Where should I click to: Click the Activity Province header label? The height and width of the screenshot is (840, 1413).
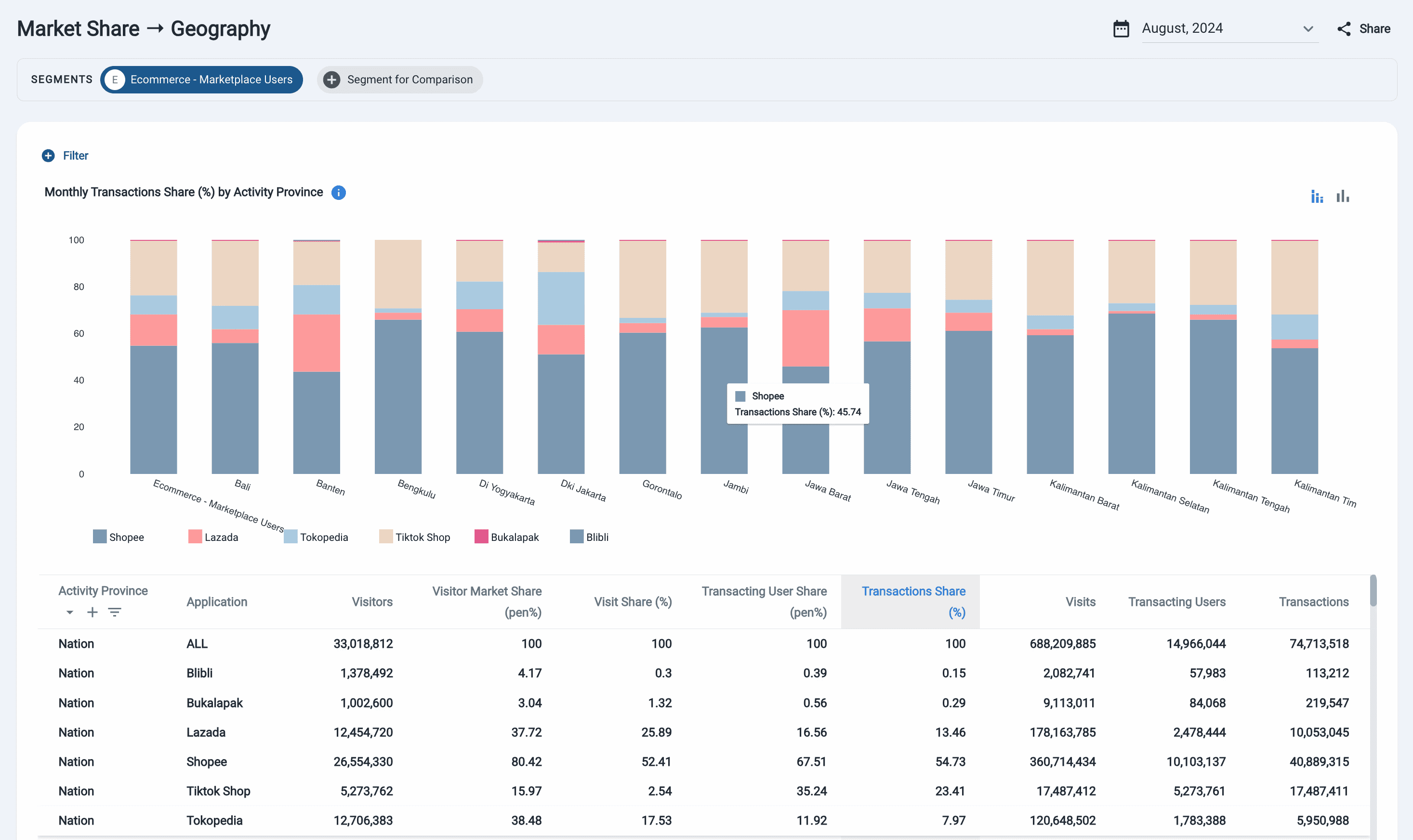[x=103, y=591]
